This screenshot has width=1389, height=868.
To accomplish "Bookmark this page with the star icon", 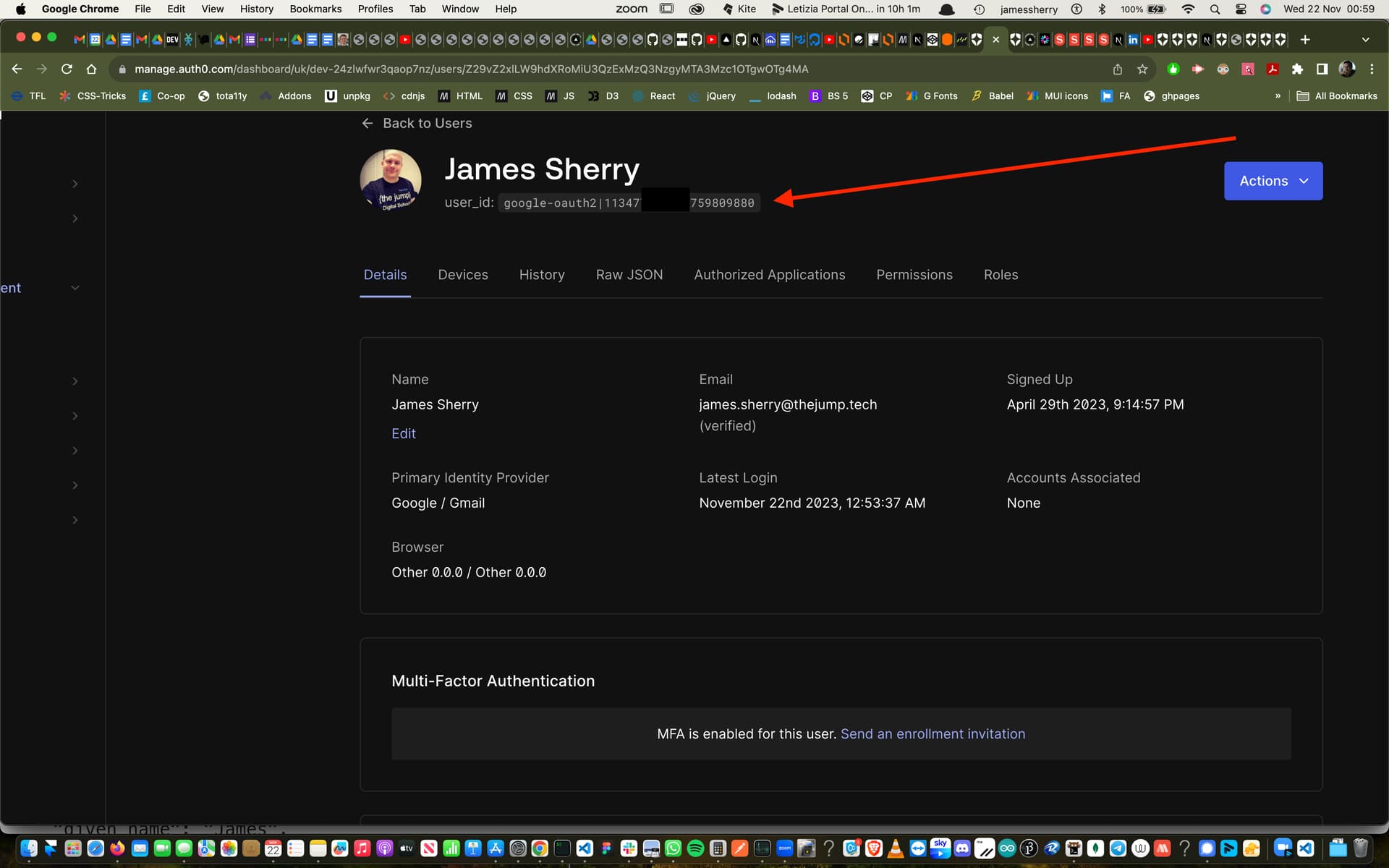I will pyautogui.click(x=1142, y=69).
